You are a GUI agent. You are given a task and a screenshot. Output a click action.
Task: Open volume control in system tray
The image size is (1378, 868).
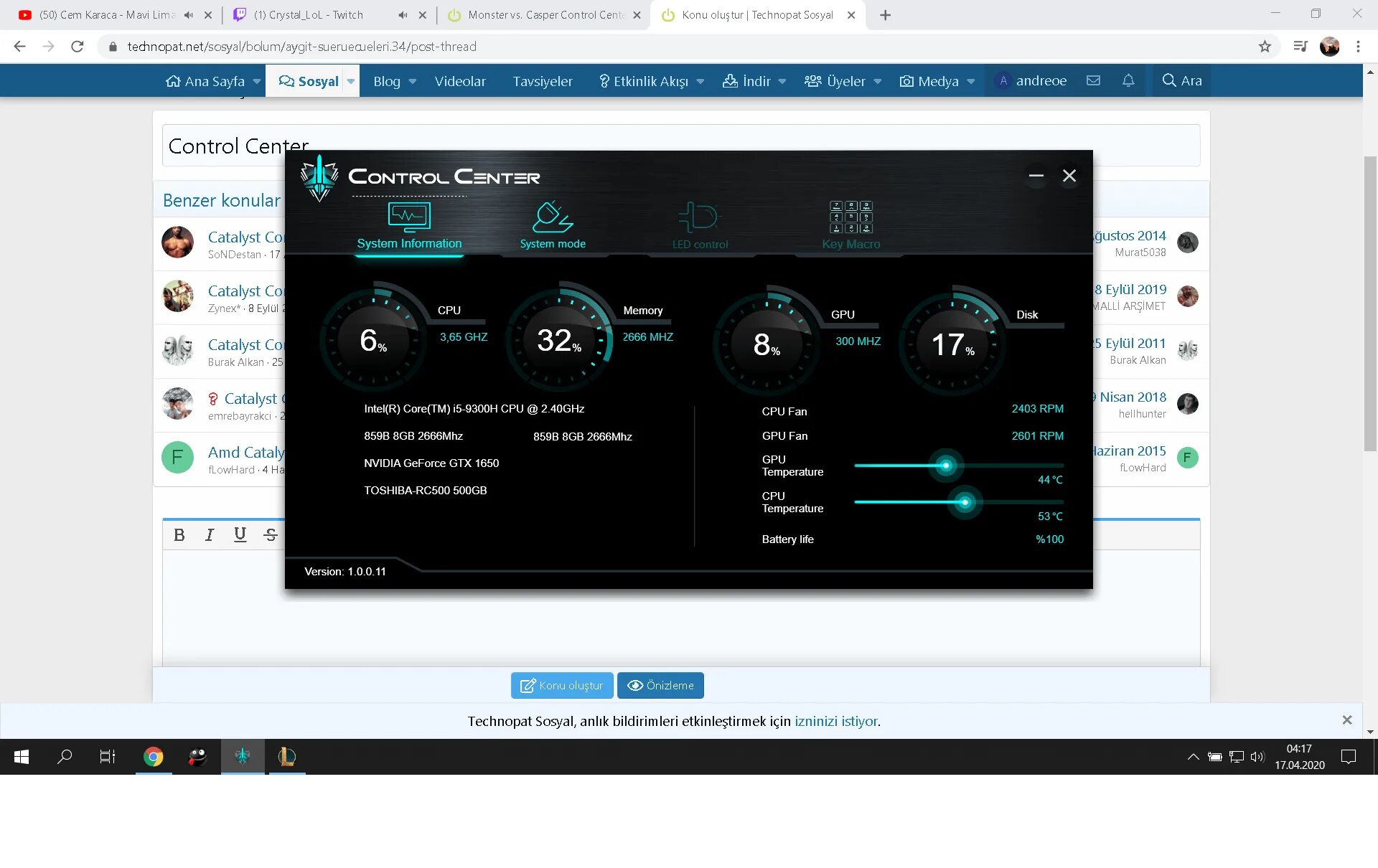[x=1257, y=757]
